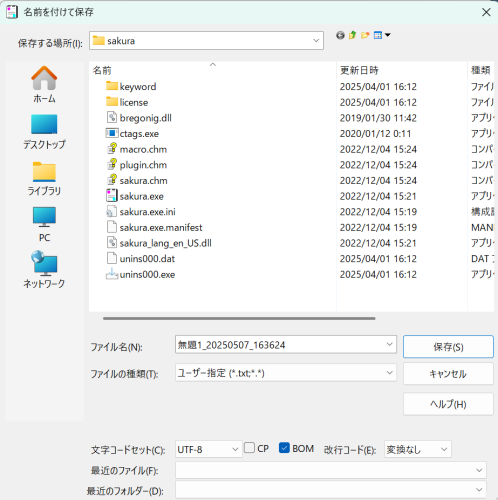Image resolution: width=498 pixels, height=500 pixels.
Task: Click the sakura_lang_en_US.dll file icon
Action: pos(112,243)
